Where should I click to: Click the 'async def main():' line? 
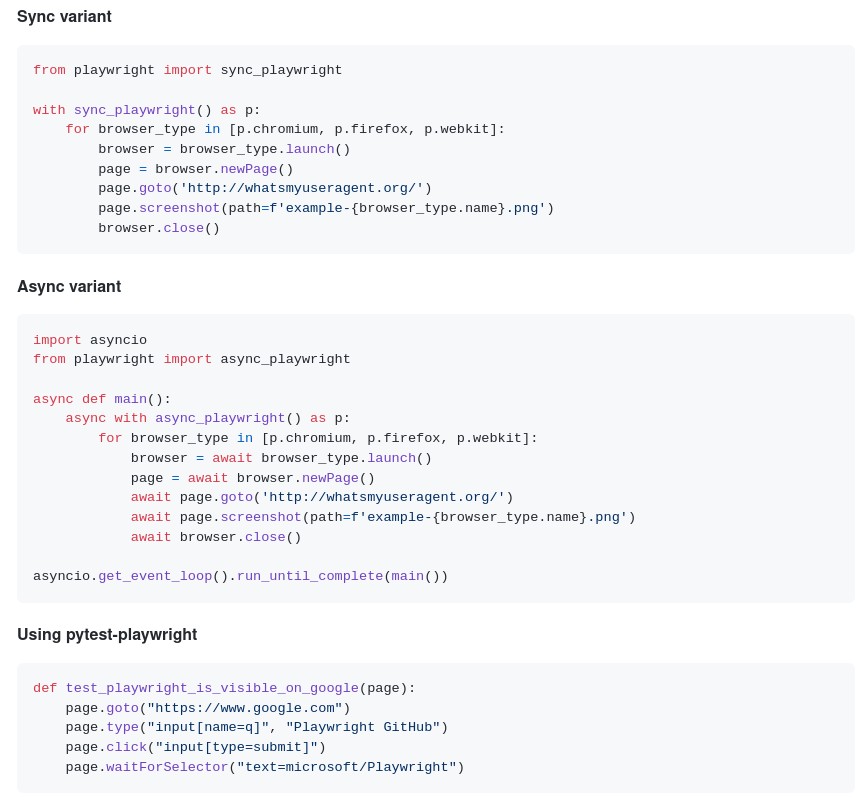102,399
